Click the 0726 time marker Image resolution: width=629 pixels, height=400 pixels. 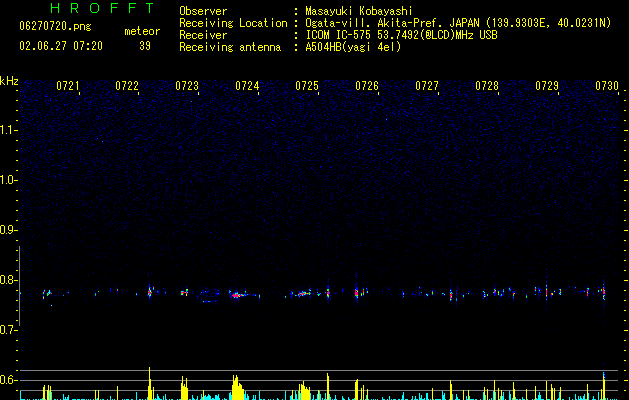[367, 86]
